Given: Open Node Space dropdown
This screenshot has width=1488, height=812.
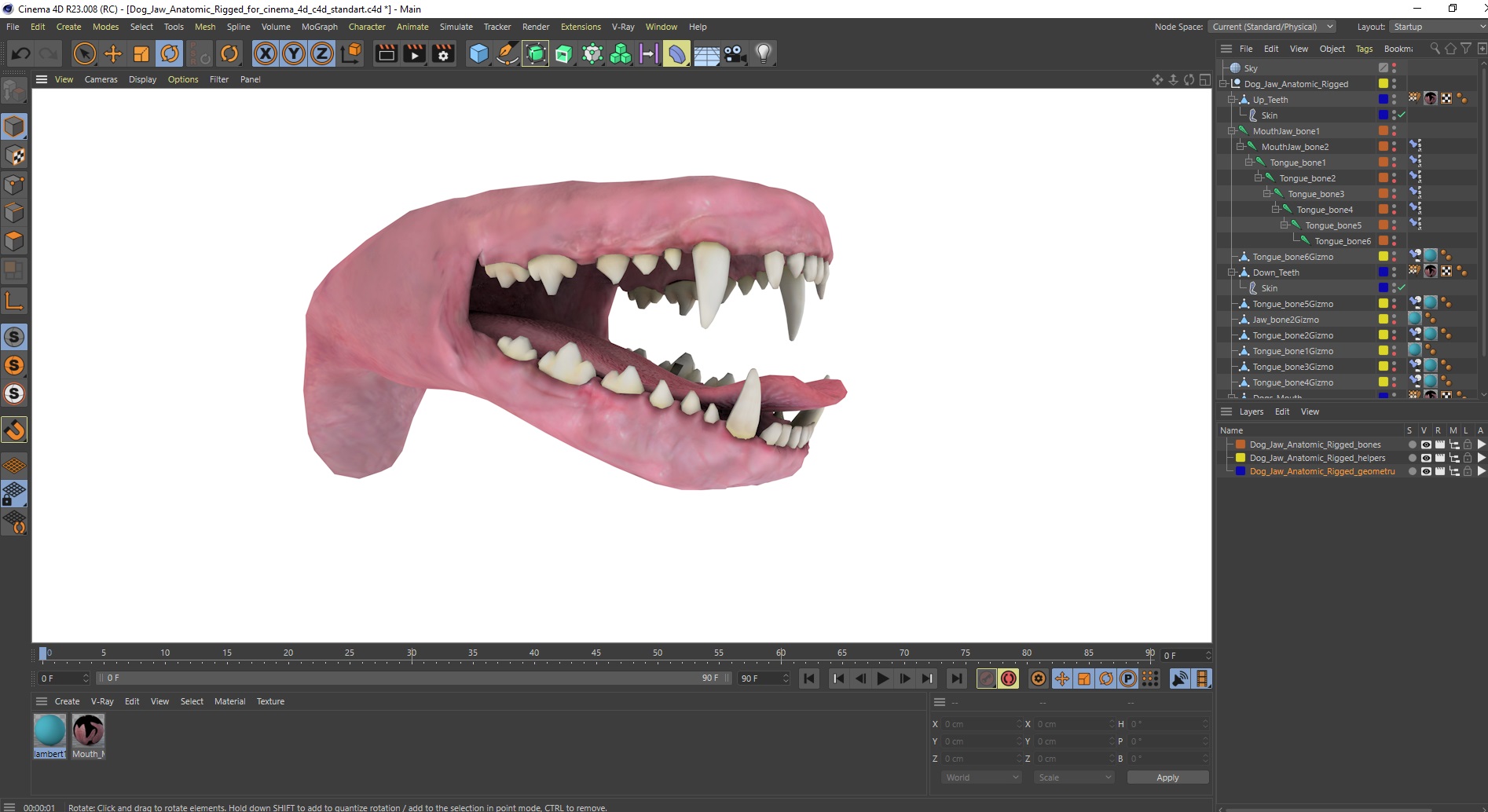Looking at the screenshot, I should (x=1272, y=27).
